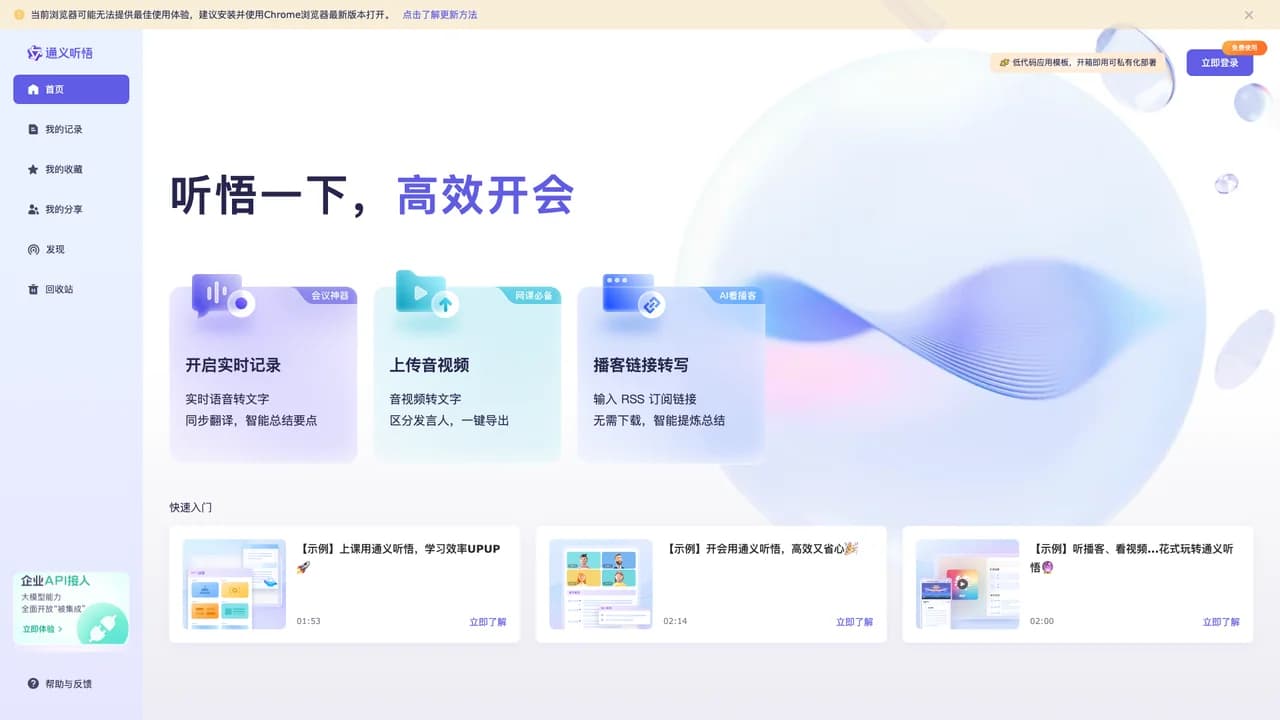Click the people icon beside 我的分享
This screenshot has width=1280, height=720.
33,209
